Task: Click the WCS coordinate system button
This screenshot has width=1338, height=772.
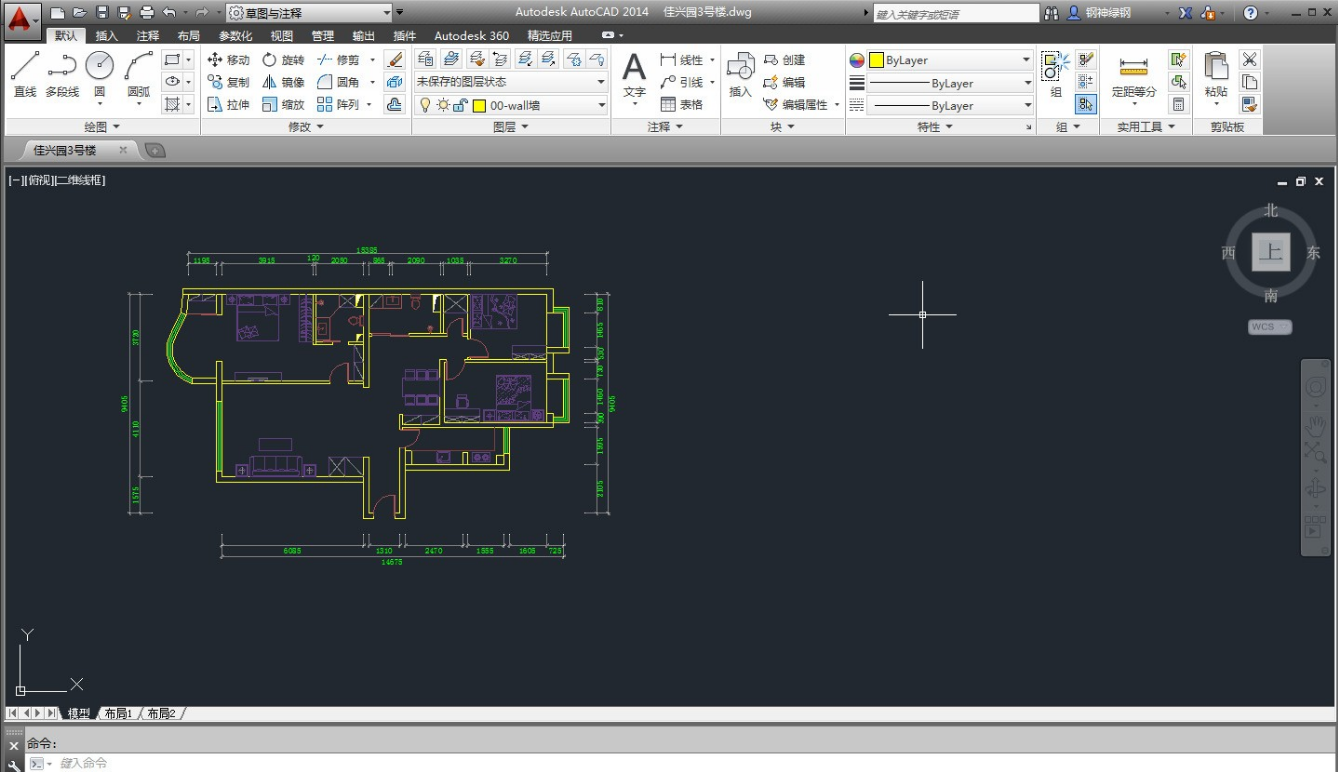Action: point(1270,327)
